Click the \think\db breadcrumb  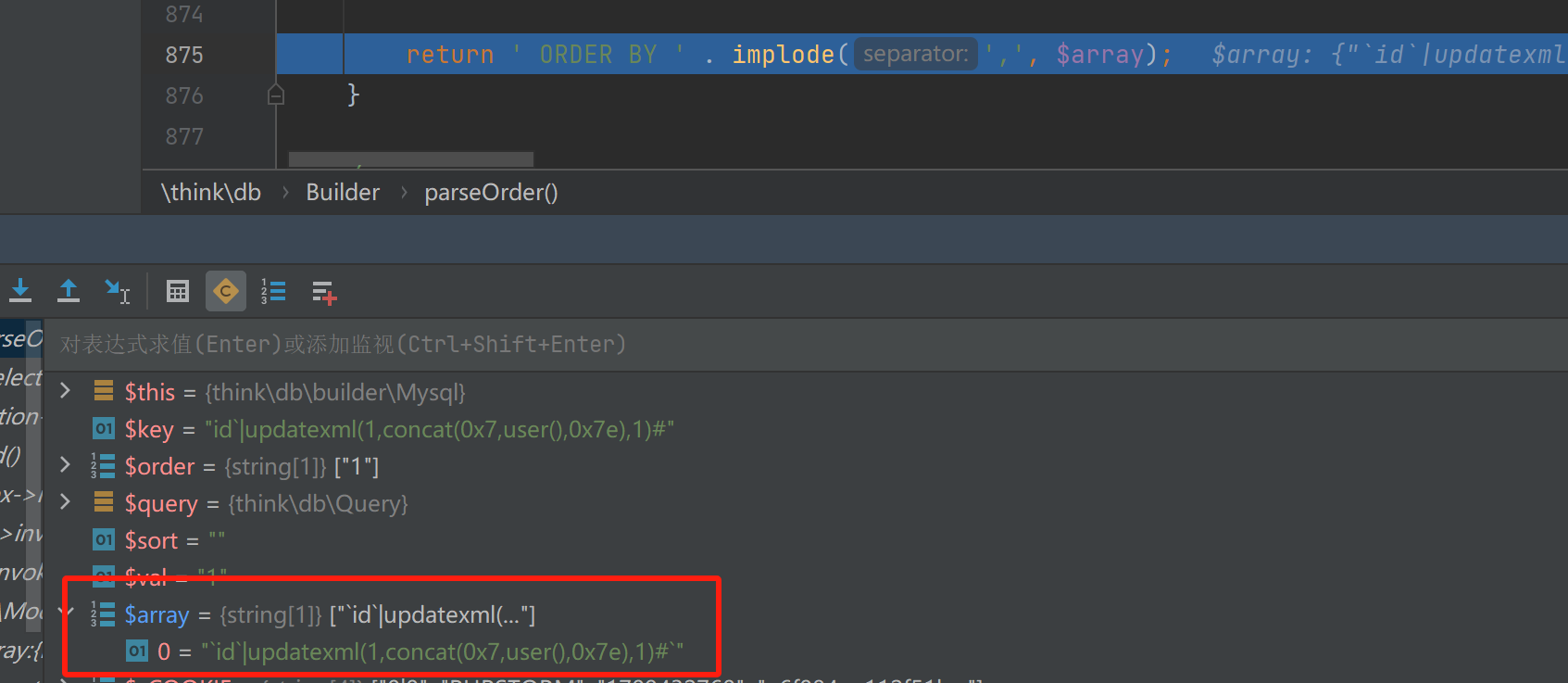pyautogui.click(x=211, y=193)
